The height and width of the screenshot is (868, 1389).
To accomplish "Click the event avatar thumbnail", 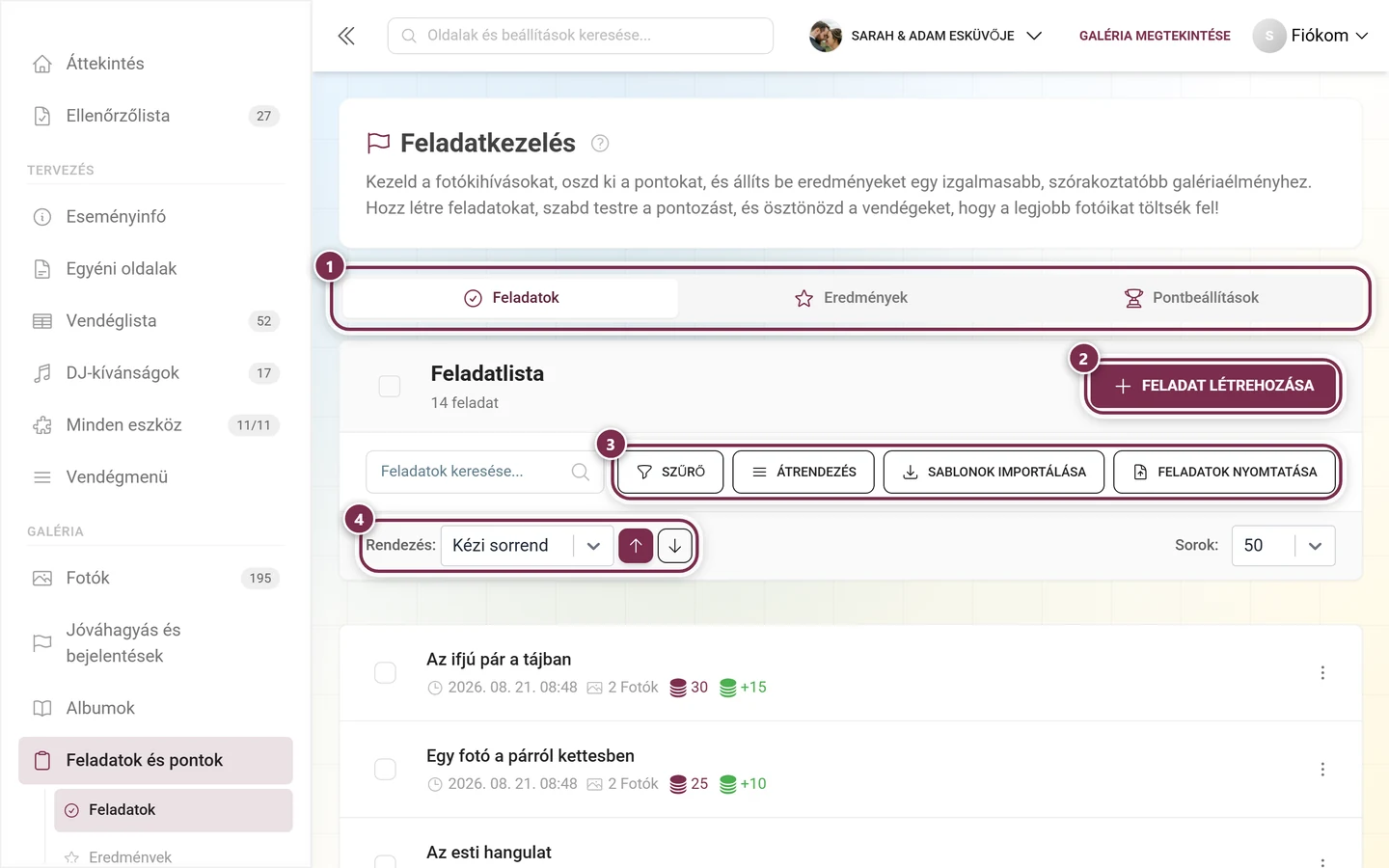I will [x=826, y=36].
